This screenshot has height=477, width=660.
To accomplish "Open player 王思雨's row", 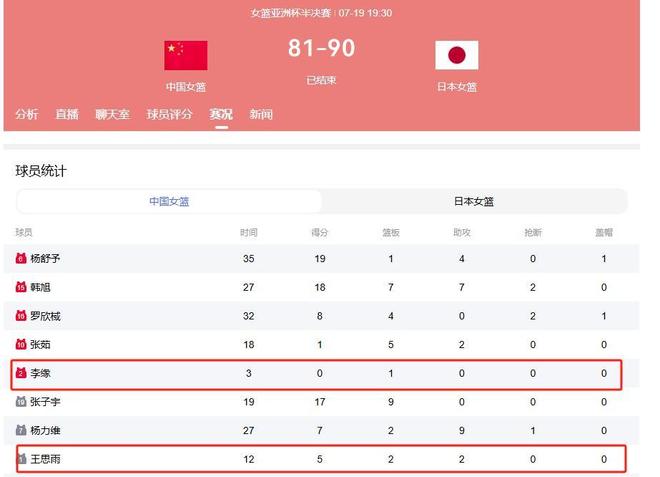I will pos(322,459).
